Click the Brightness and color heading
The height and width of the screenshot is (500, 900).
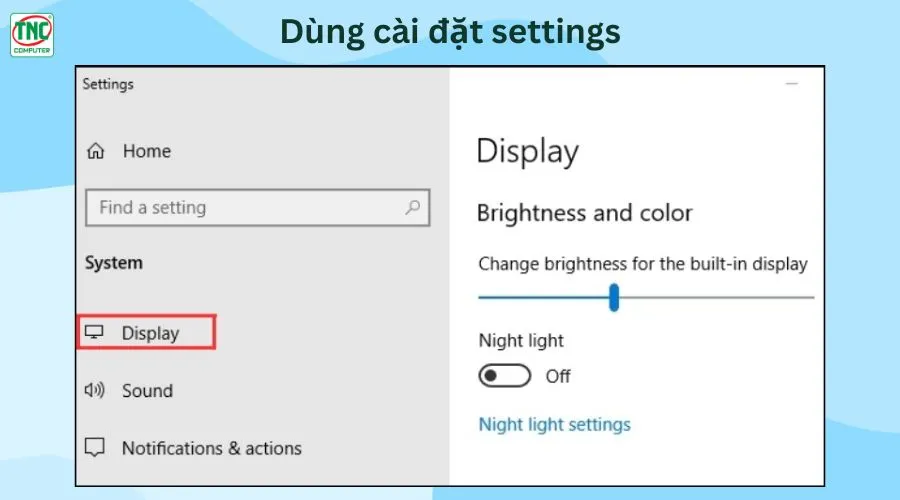click(x=584, y=213)
